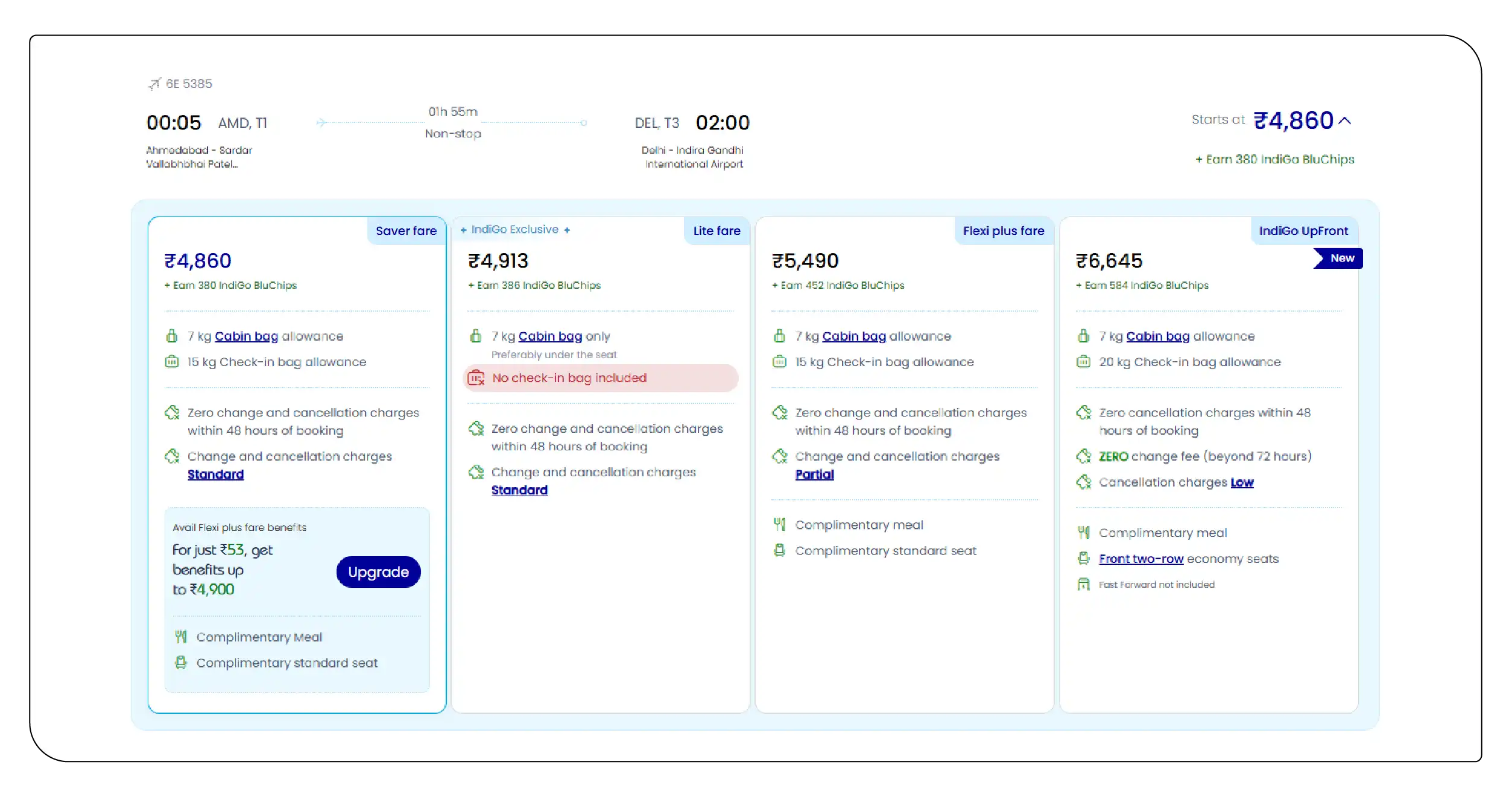Click standard seat icon in Saver upgrade box
The image size is (1512, 797).
point(181,663)
